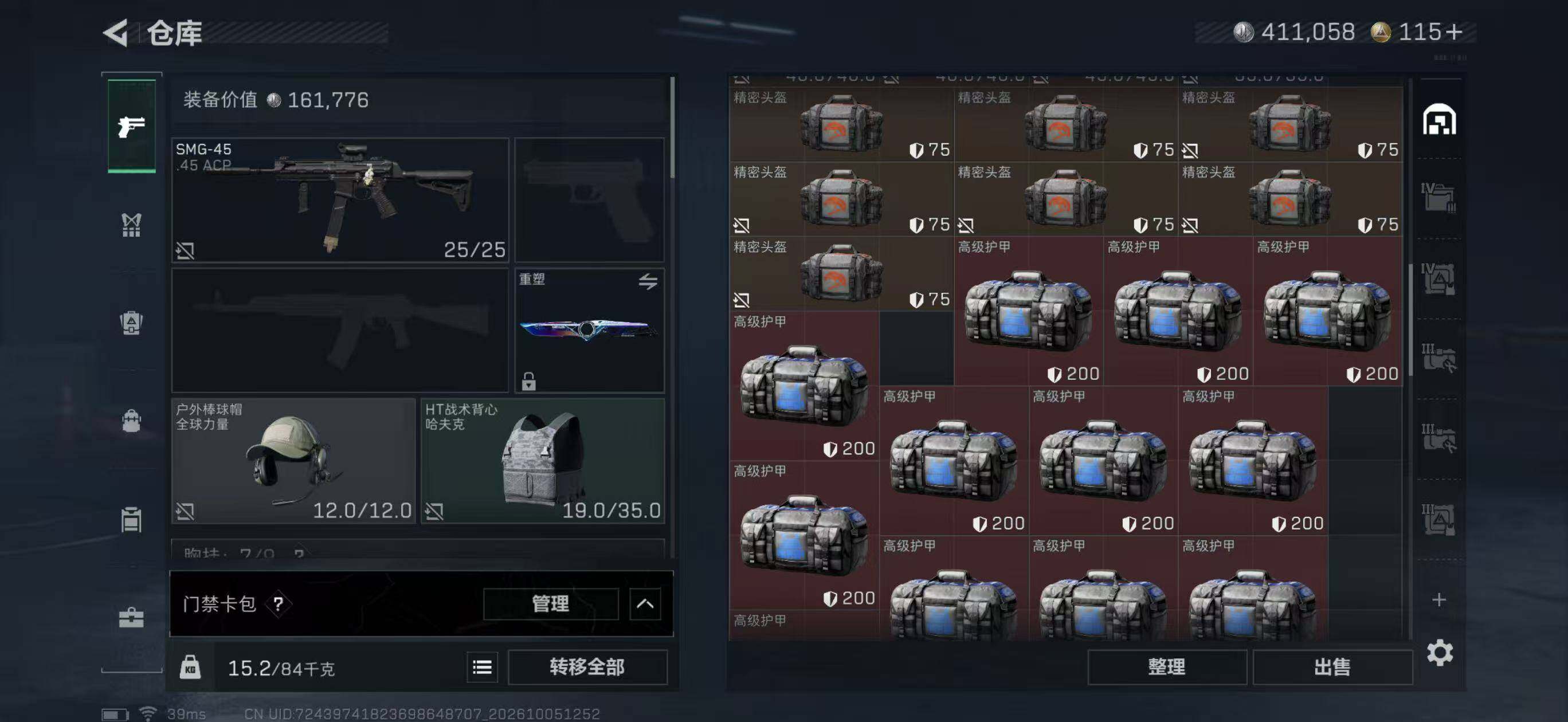Viewport: 1568px width, 722px height.
Task: Click the 整理 sort button
Action: [1167, 667]
